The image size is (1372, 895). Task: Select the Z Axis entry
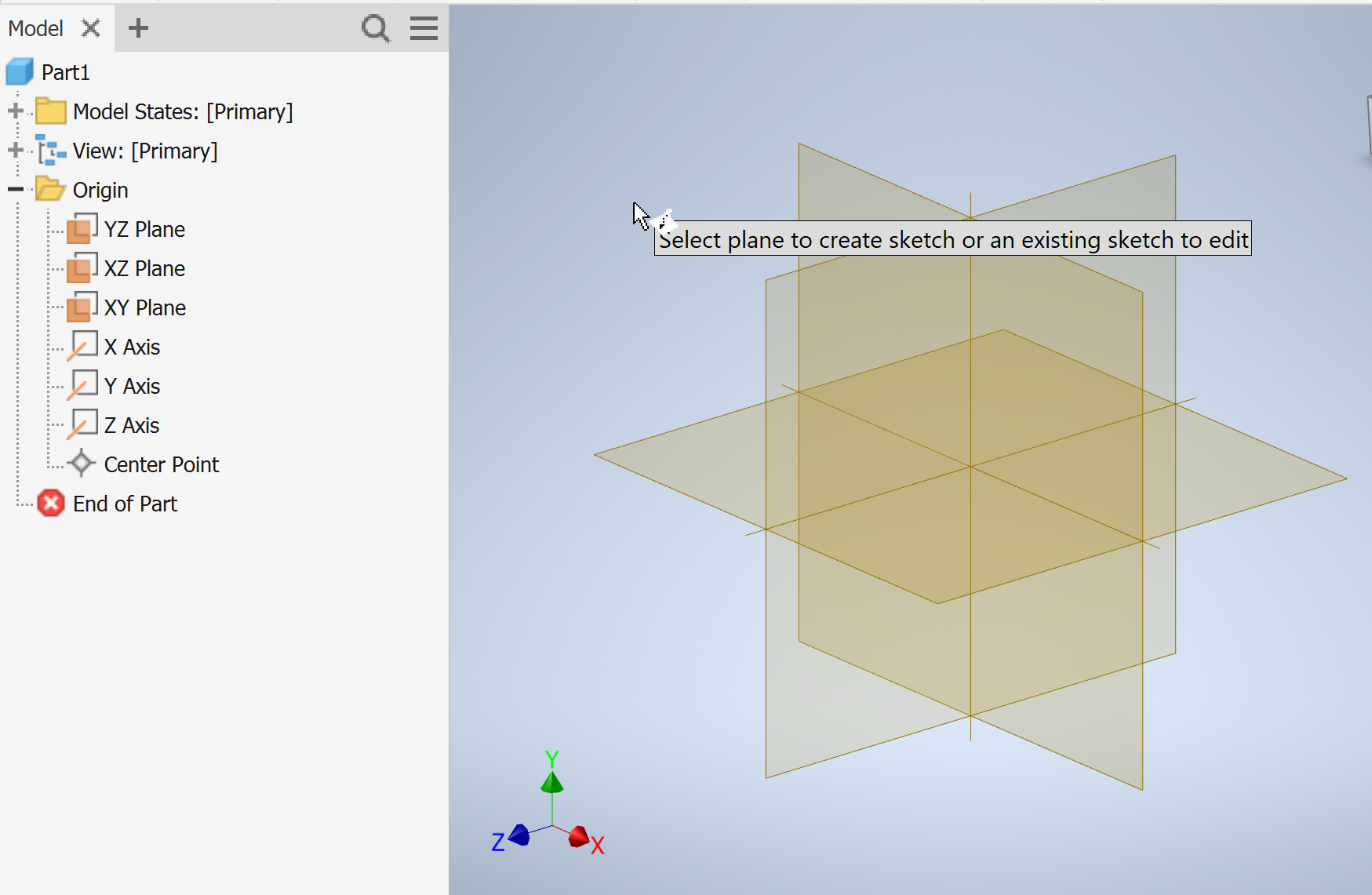[132, 425]
